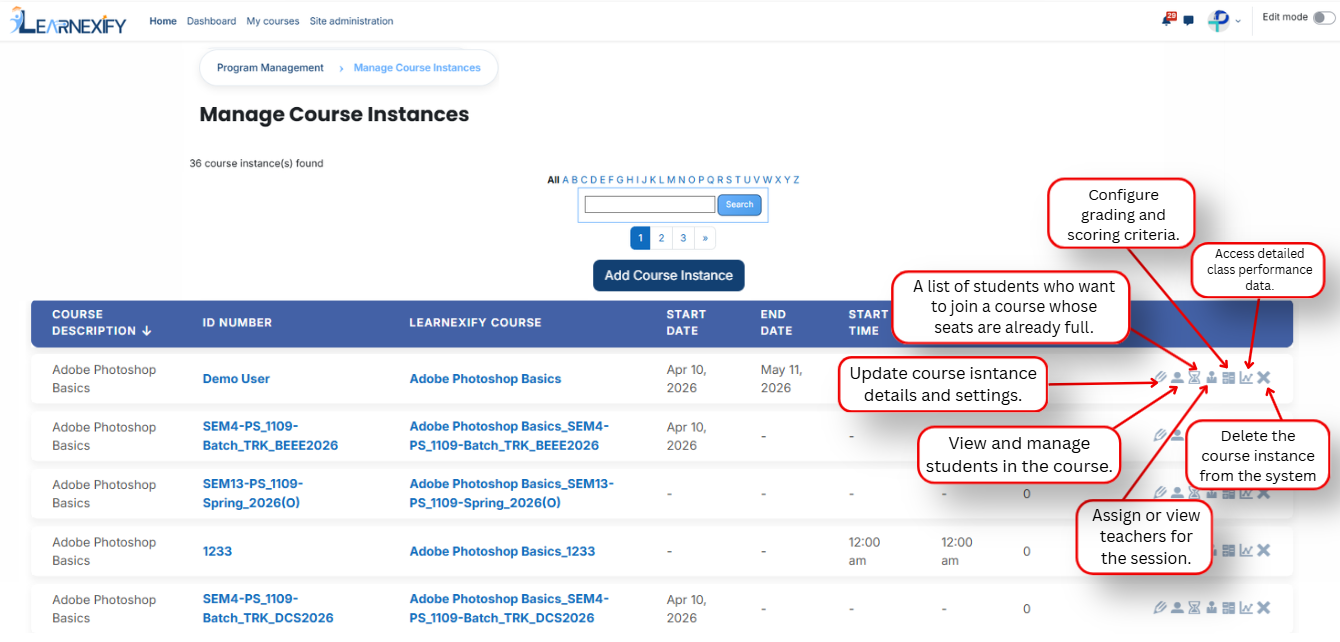Click the Search button
This screenshot has height=642, width=1340.
pyautogui.click(x=740, y=205)
